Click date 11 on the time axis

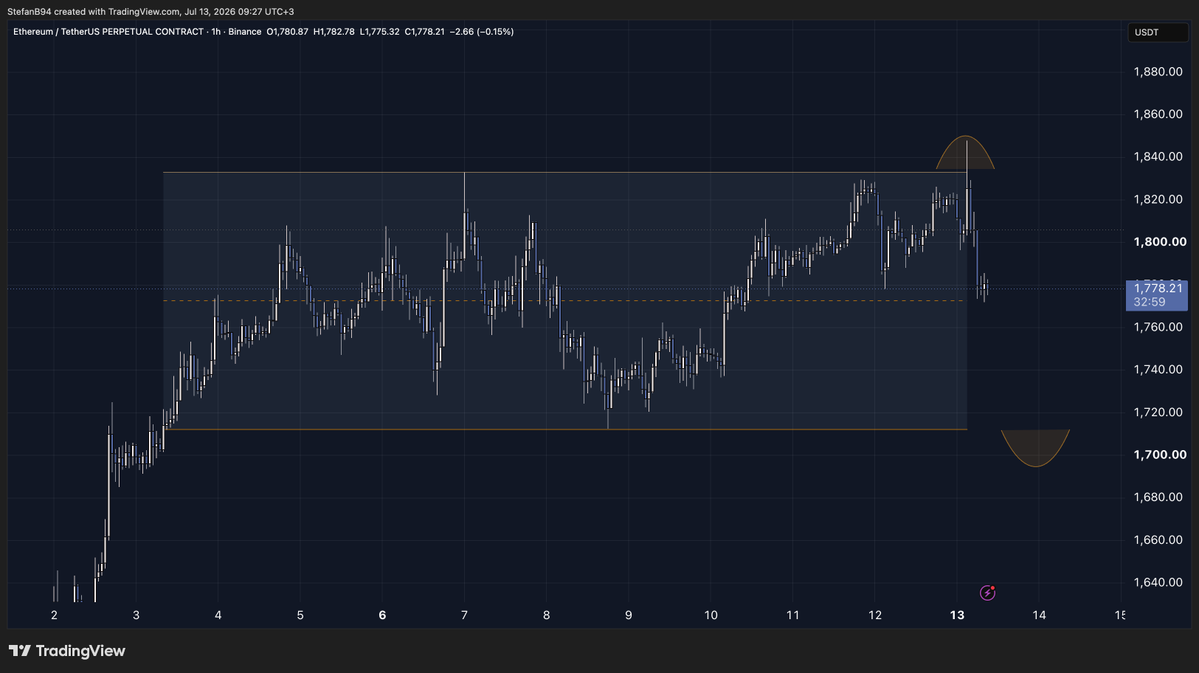(792, 615)
